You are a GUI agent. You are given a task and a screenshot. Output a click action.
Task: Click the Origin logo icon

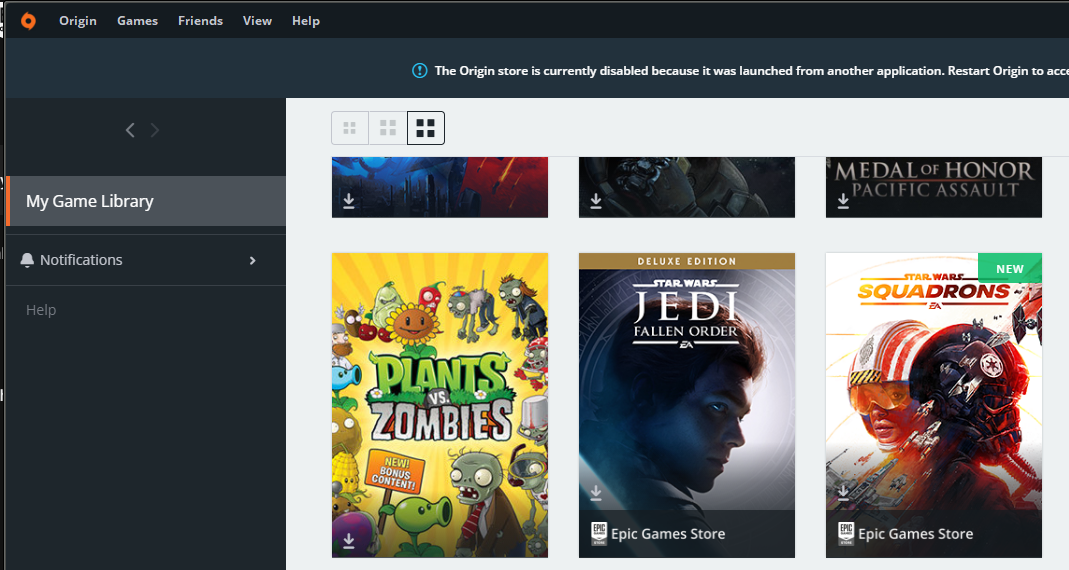pos(28,21)
